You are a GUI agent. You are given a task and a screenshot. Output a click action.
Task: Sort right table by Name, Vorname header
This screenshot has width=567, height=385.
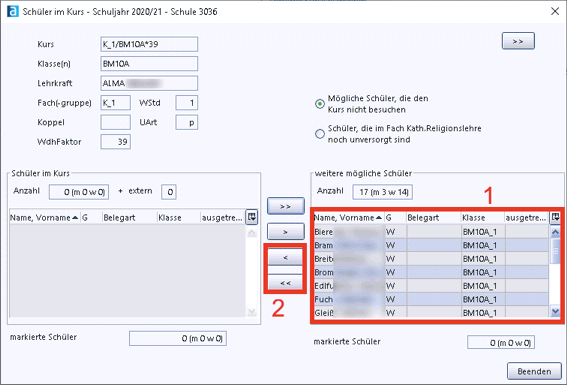[x=348, y=218]
